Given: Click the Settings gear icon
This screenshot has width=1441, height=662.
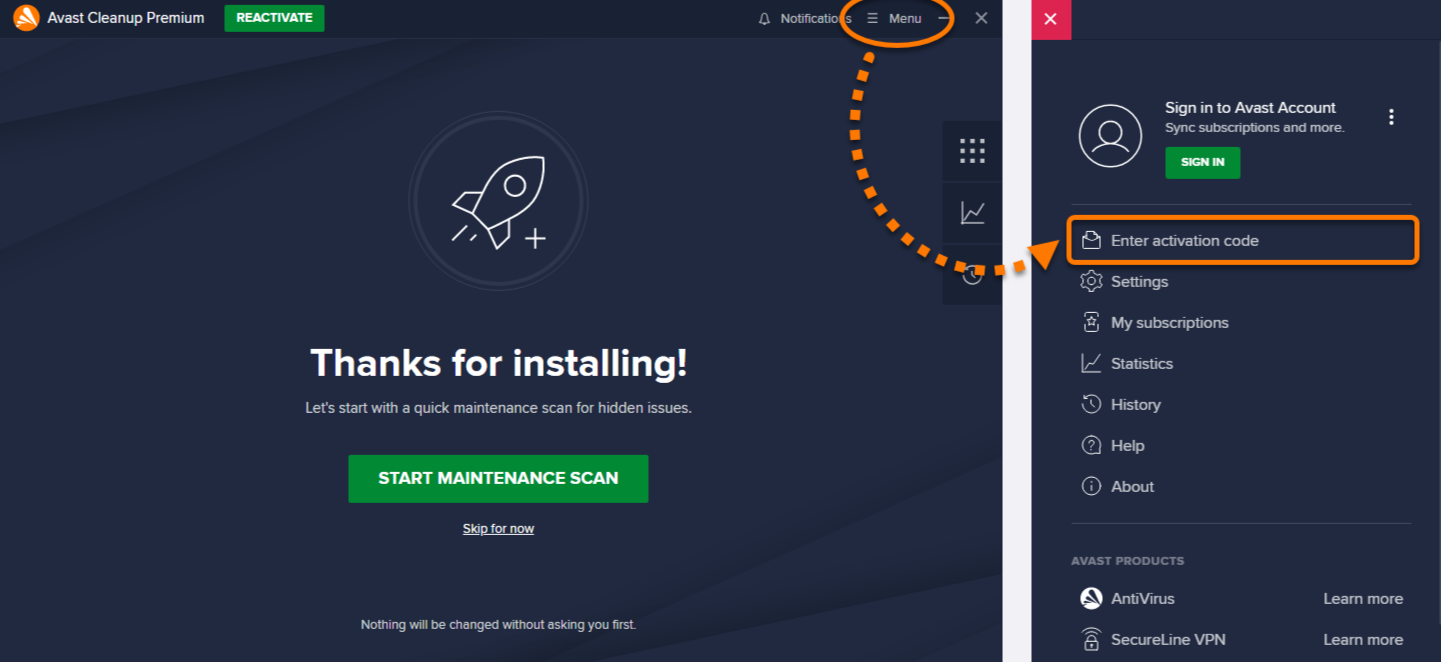Looking at the screenshot, I should click(1091, 282).
